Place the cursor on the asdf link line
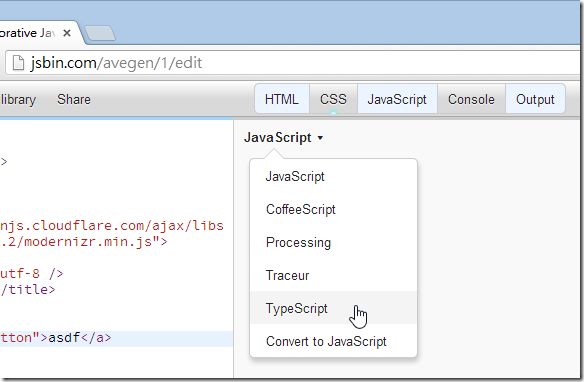 [116, 338]
